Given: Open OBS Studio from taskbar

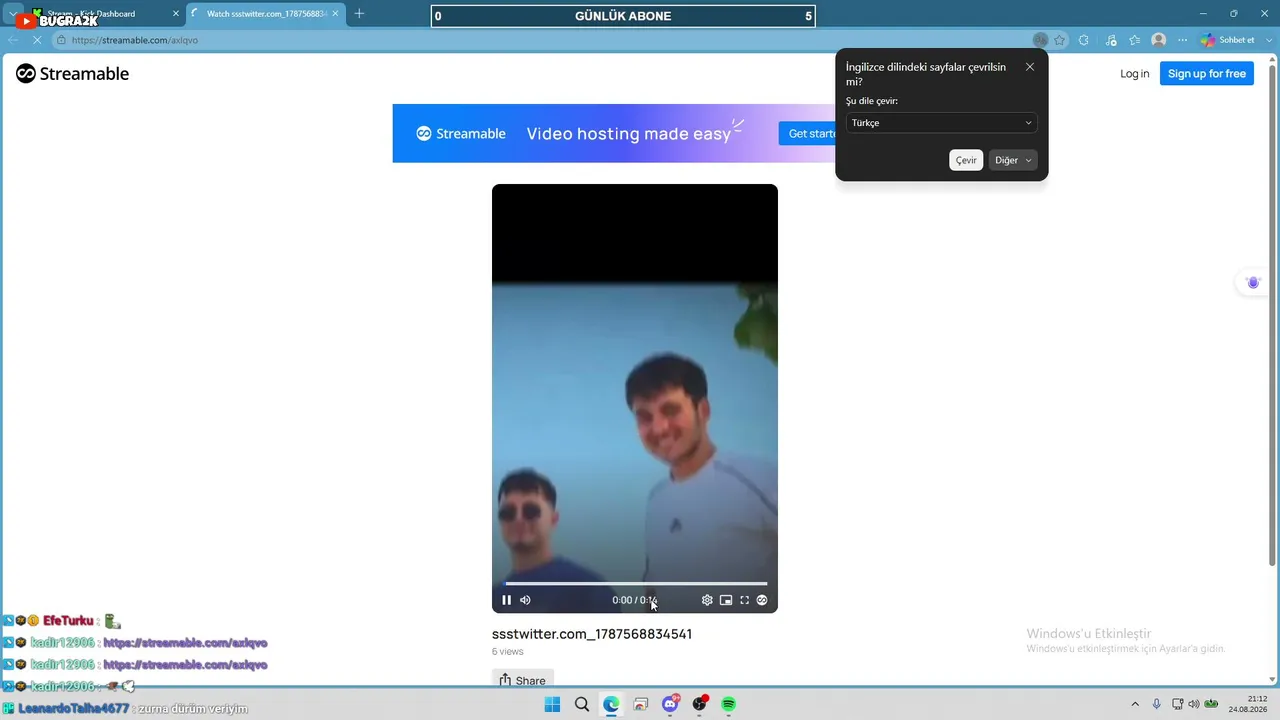Looking at the screenshot, I should click(699, 704).
